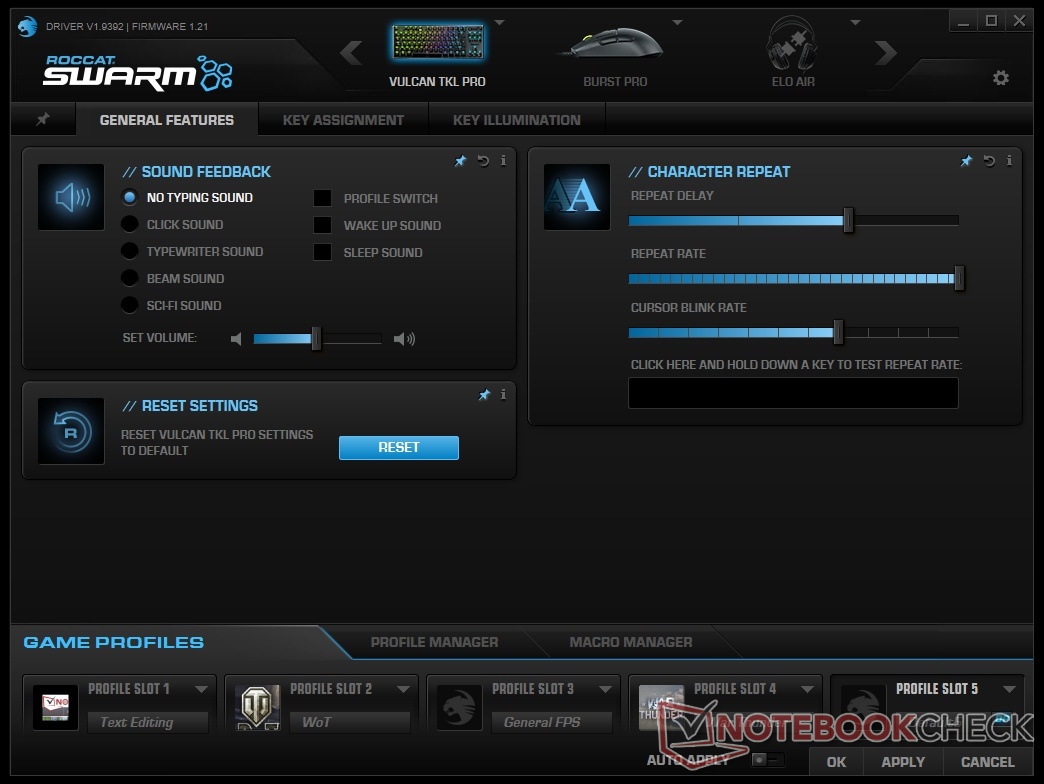The width and height of the screenshot is (1044, 784).
Task: Click the Repeat Delay slider handle
Action: coord(848,220)
